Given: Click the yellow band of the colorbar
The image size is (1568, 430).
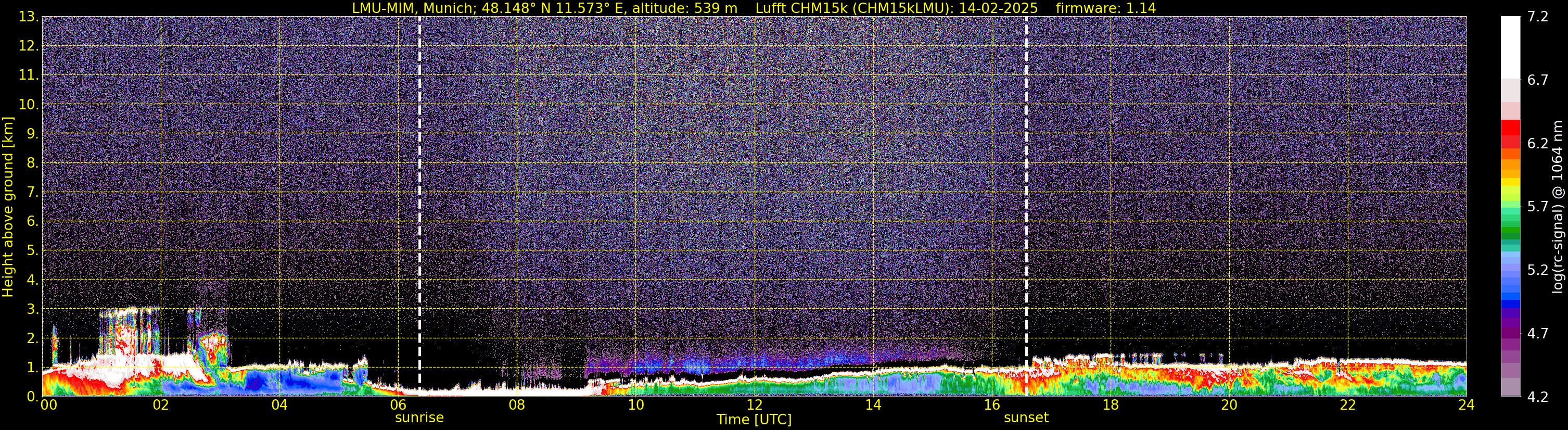Looking at the screenshot, I should (x=1510, y=182).
